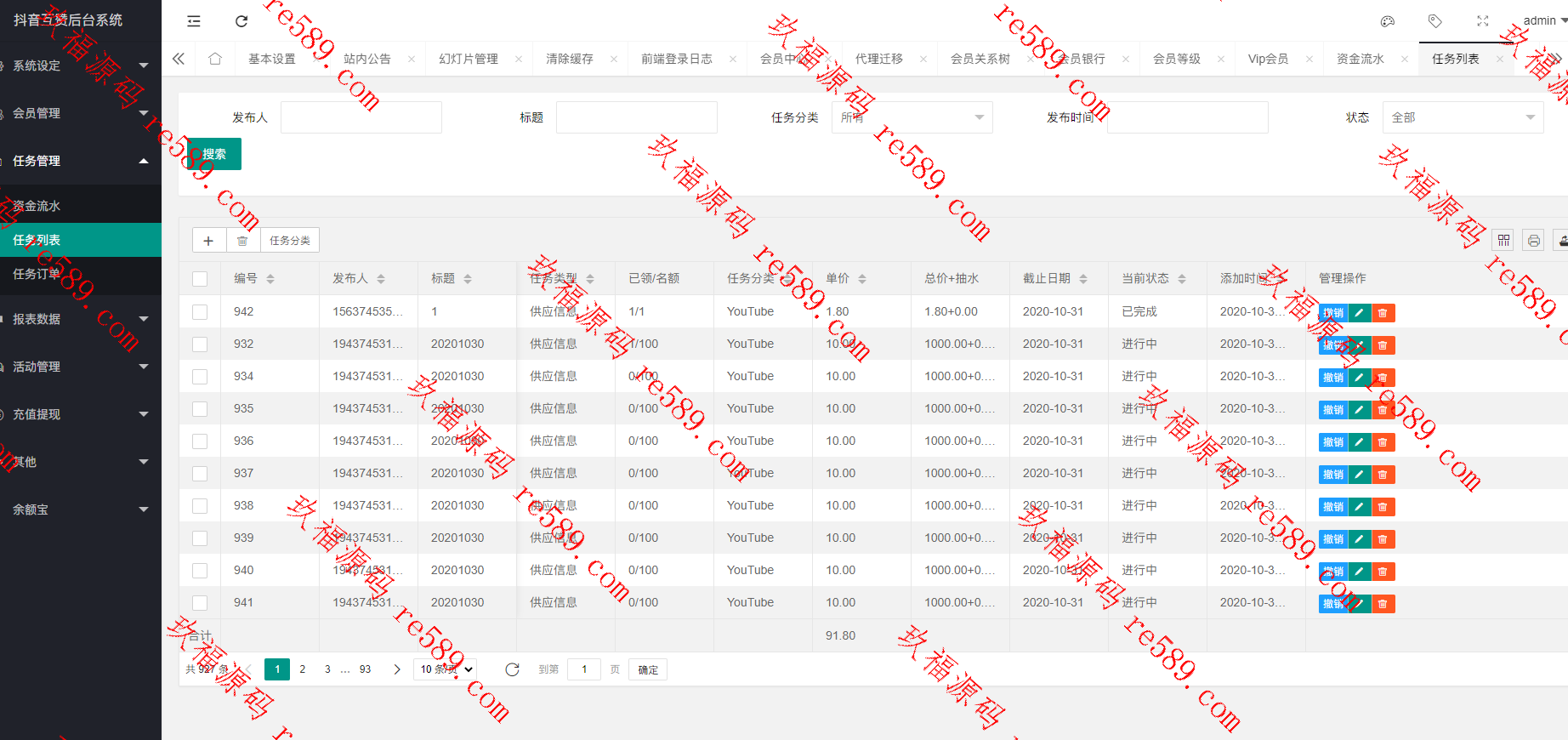Click 确定 page jump button
The width and height of the screenshot is (1568, 740).
[x=648, y=669]
